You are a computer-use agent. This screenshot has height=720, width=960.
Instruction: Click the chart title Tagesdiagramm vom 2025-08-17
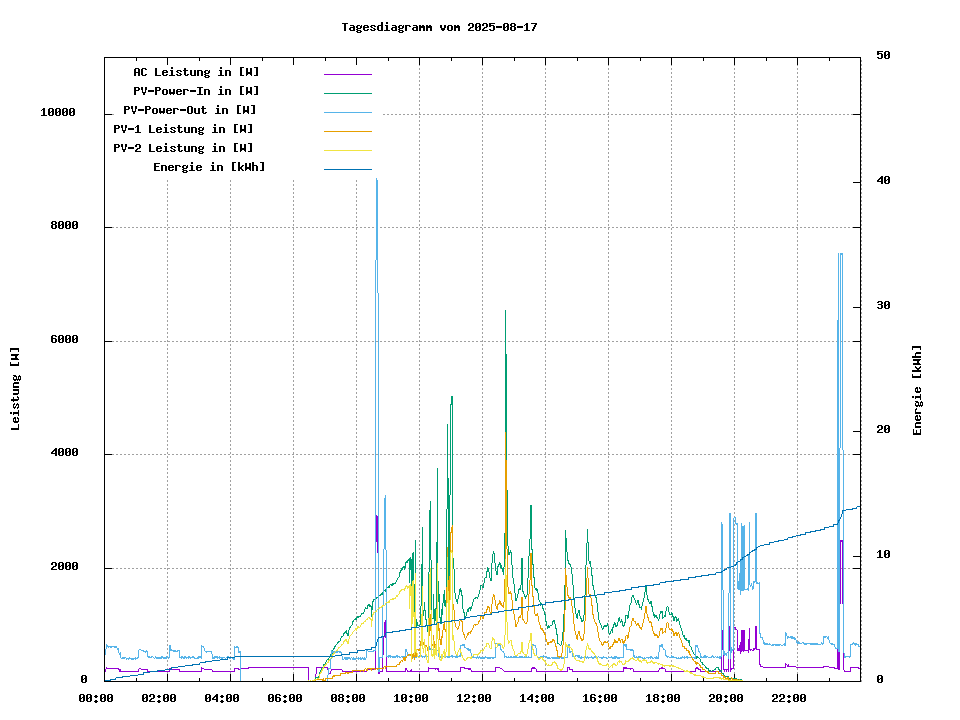tap(439, 28)
